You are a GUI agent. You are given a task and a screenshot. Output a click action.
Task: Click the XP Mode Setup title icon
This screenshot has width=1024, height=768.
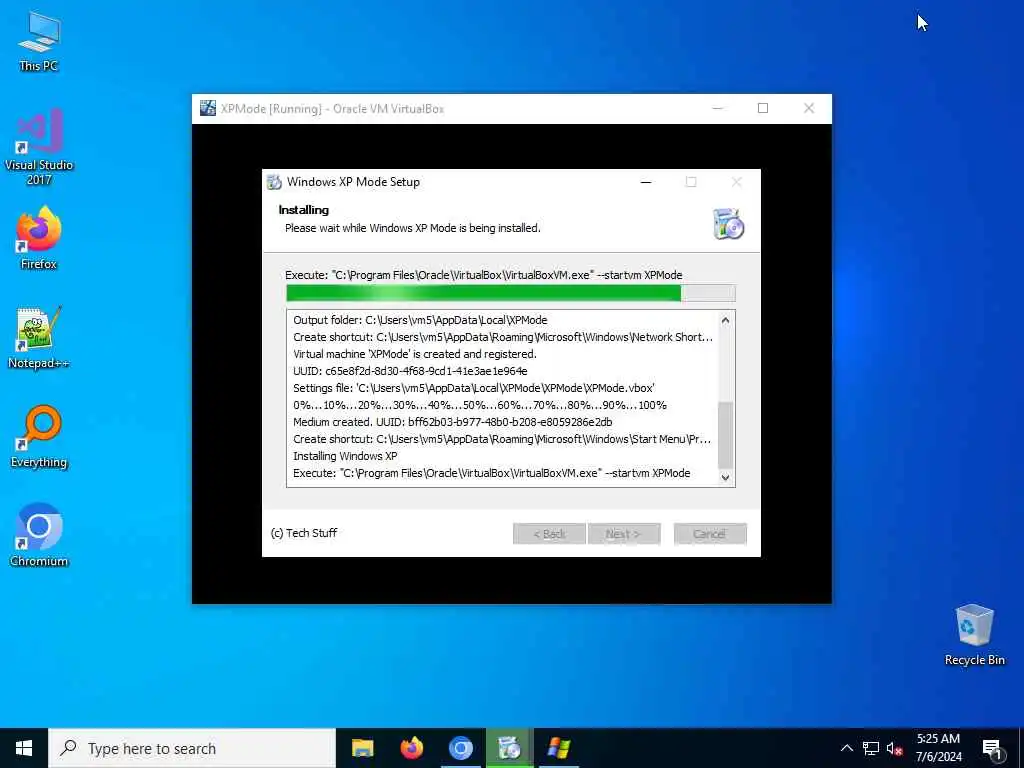274,182
